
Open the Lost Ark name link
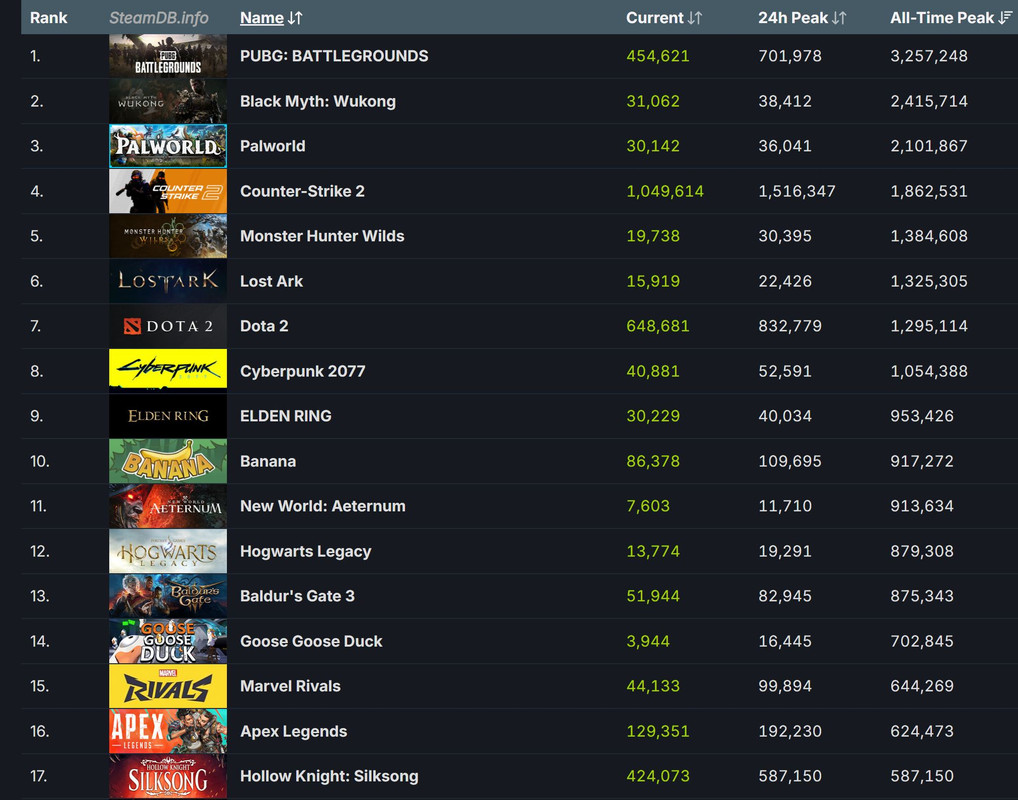271,281
